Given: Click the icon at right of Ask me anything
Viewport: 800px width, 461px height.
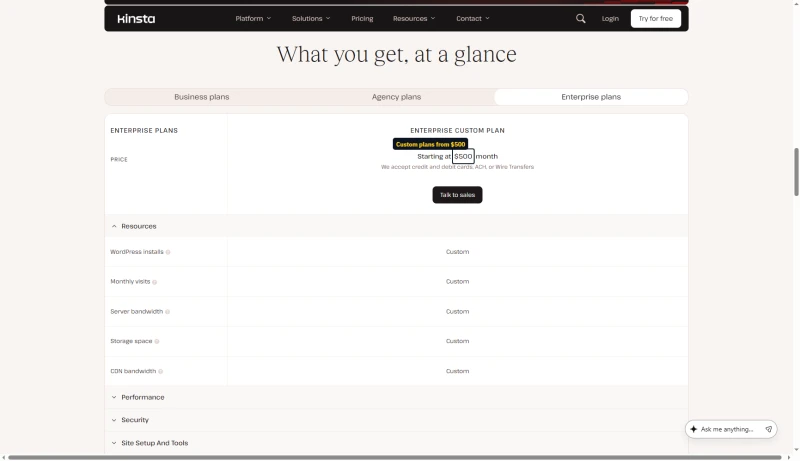Looking at the screenshot, I should coord(769,429).
